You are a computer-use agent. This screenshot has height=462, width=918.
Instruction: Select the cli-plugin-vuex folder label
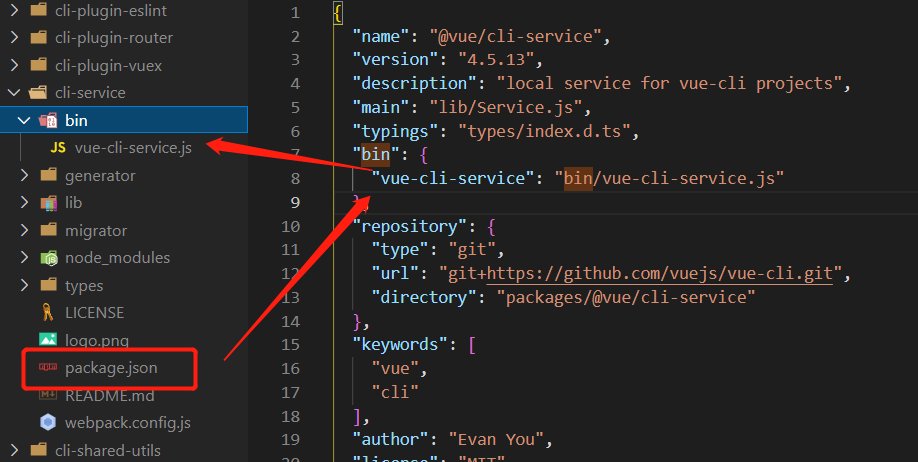tap(108, 66)
